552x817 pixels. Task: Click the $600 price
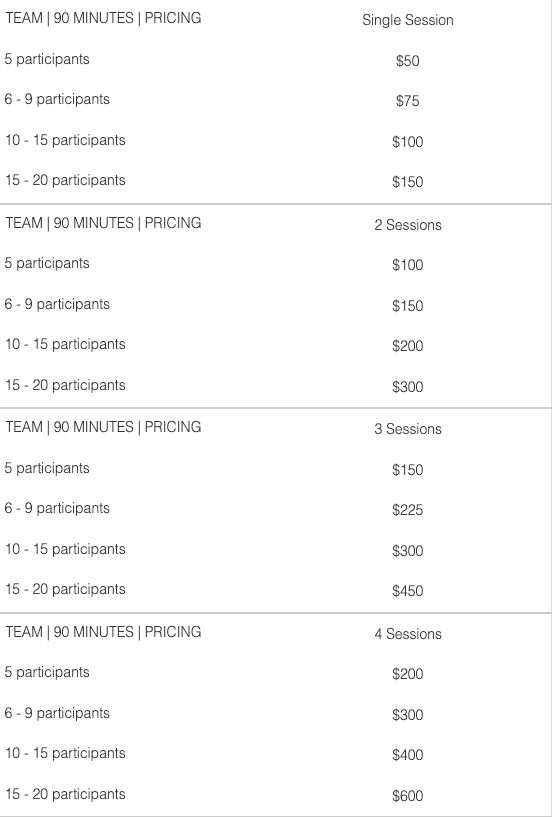point(408,796)
